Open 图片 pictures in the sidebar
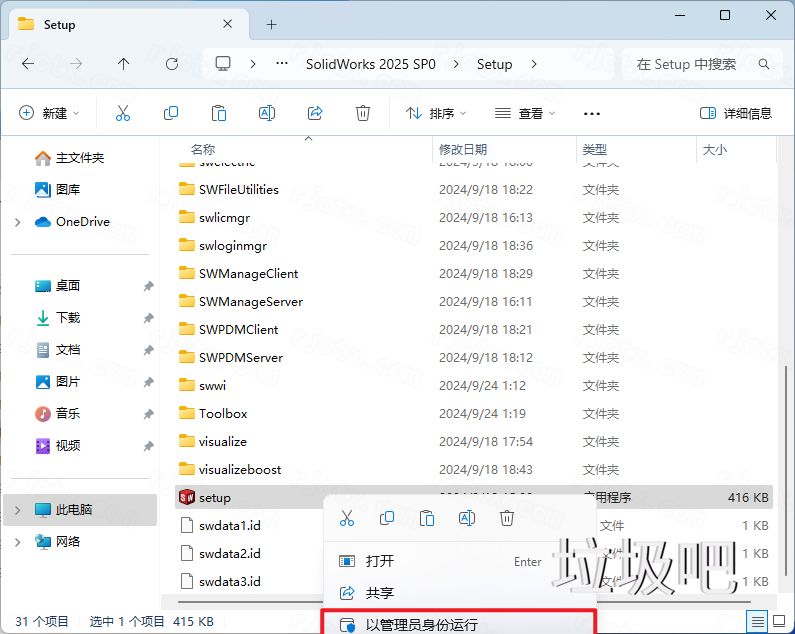This screenshot has width=795, height=634. (x=57, y=381)
